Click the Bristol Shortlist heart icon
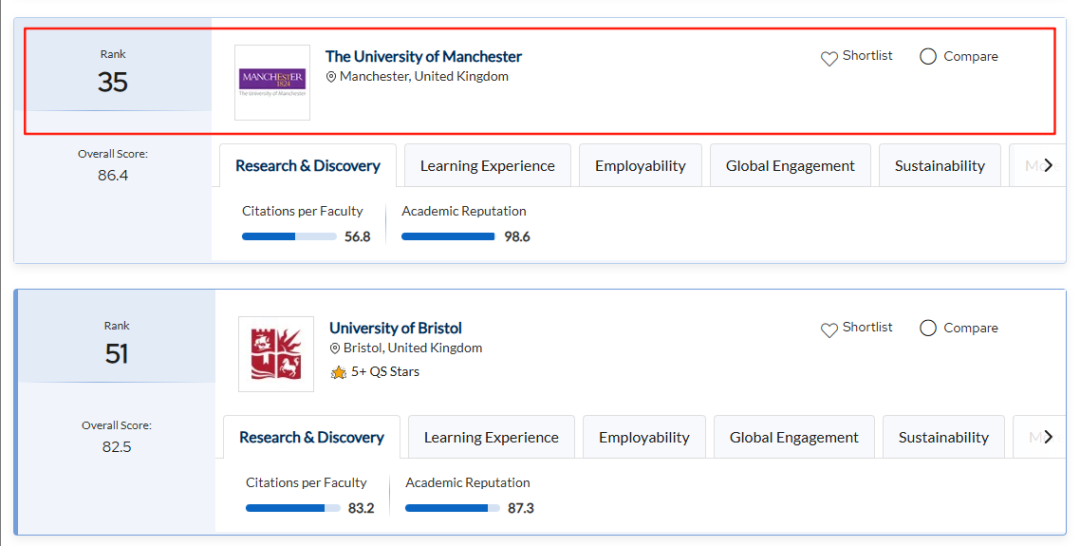The width and height of the screenshot is (1080, 546). click(x=829, y=330)
